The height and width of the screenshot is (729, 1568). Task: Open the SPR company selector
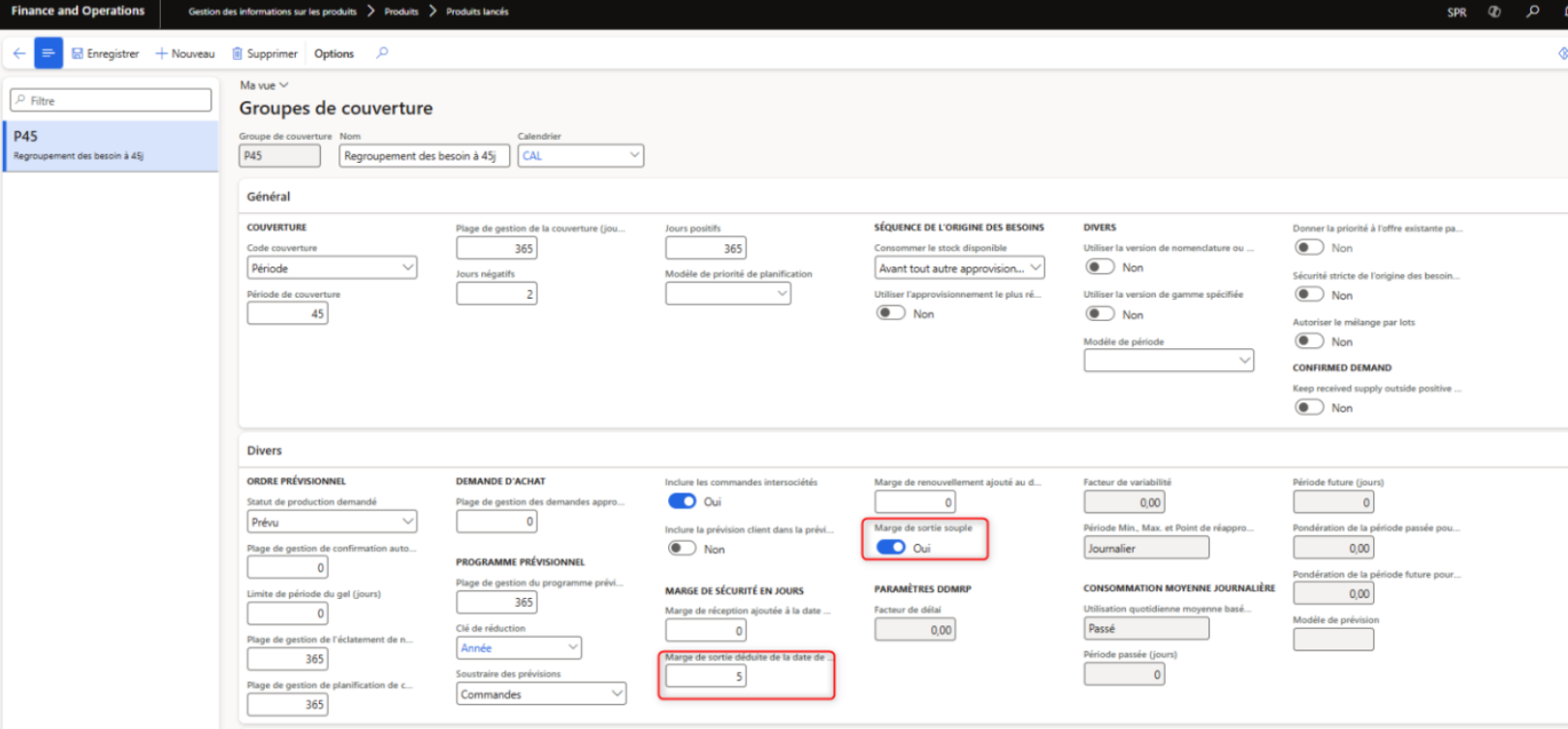(1456, 13)
